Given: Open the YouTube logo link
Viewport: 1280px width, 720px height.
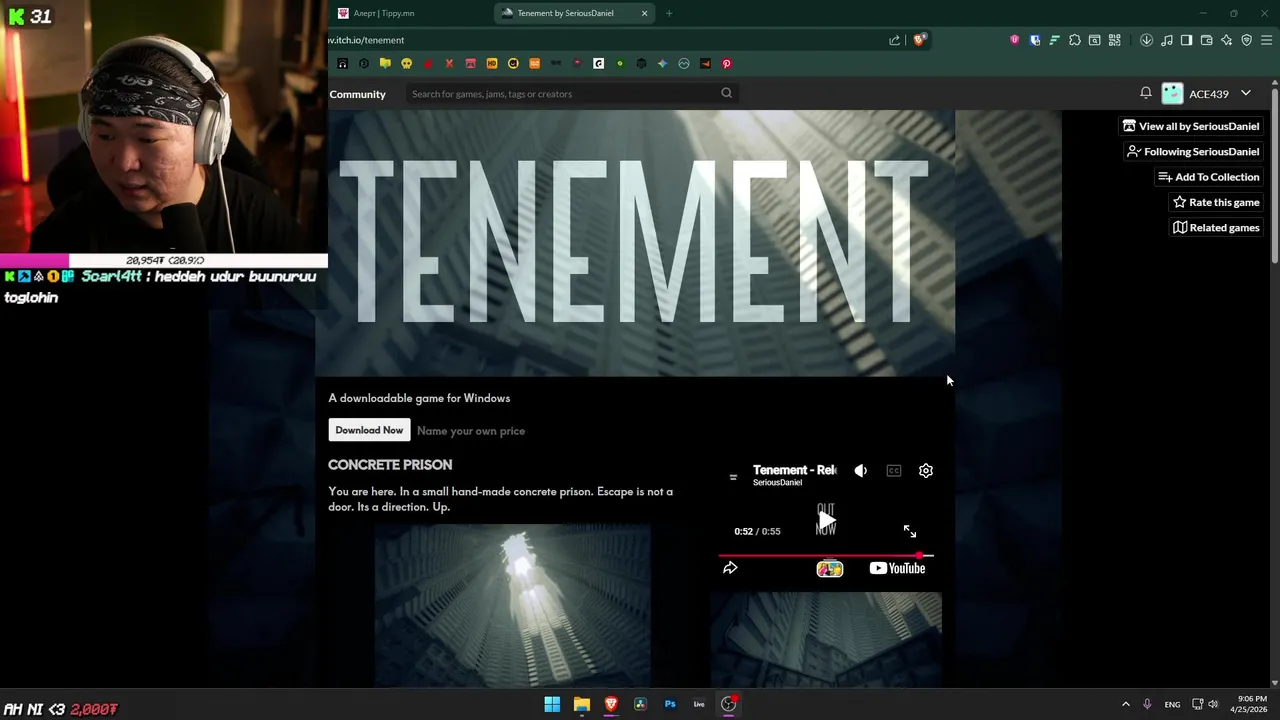Looking at the screenshot, I should (x=897, y=568).
